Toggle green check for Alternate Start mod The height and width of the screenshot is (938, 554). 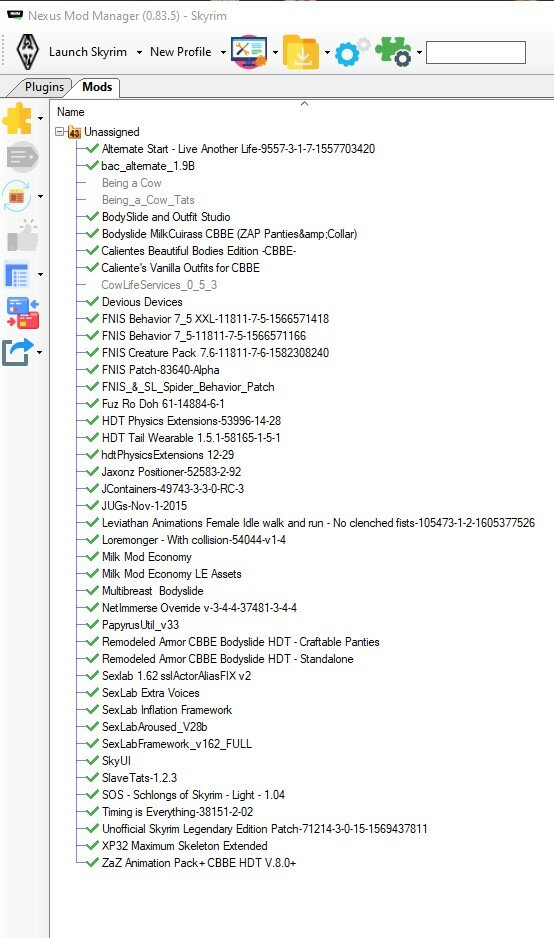tap(92, 148)
